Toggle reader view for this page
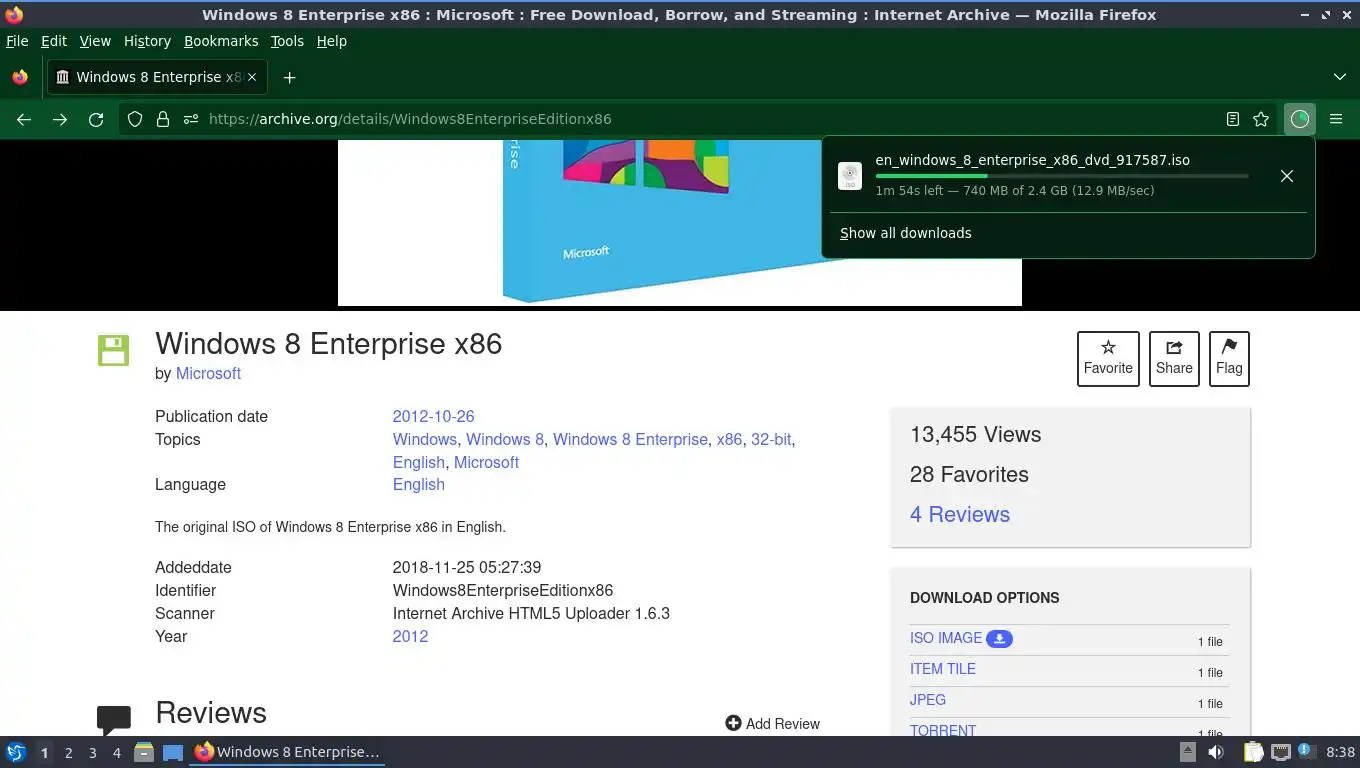 point(1233,119)
